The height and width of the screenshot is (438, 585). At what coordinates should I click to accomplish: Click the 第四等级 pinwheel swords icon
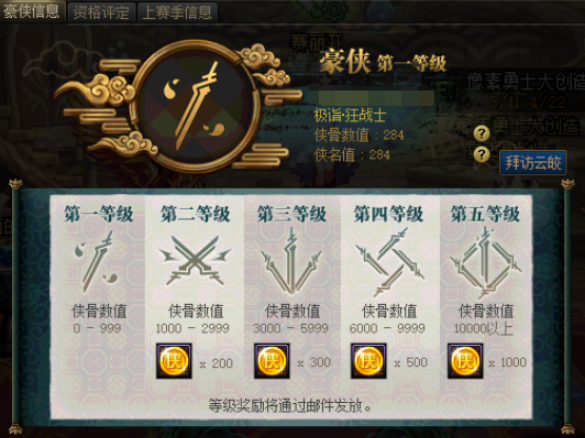[x=389, y=262]
